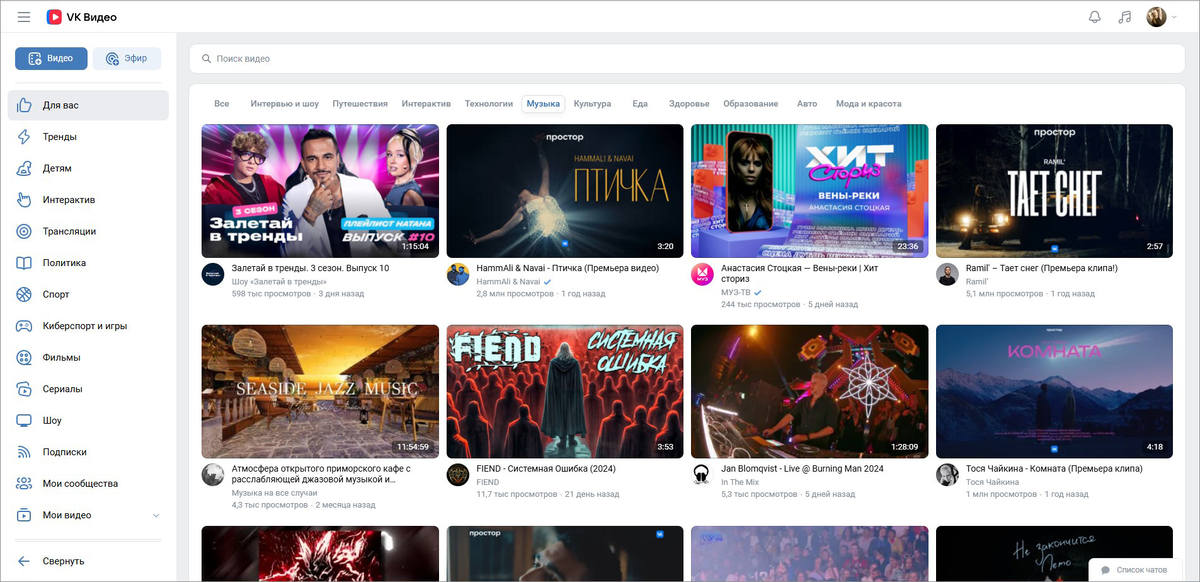Open the МУЗ-ТВ channel avatar
Image resolution: width=1200 pixels, height=582 pixels.
(703, 275)
